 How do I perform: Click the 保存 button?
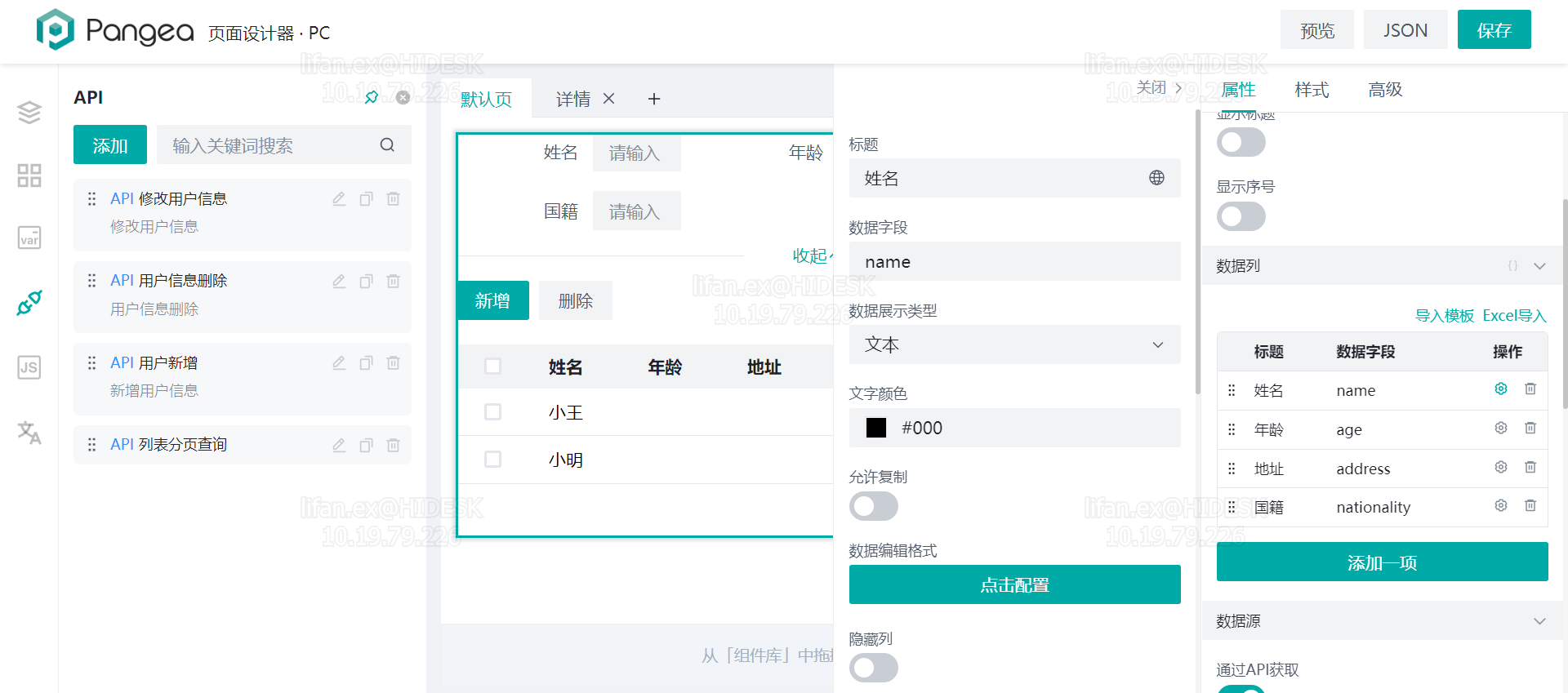1494,29
